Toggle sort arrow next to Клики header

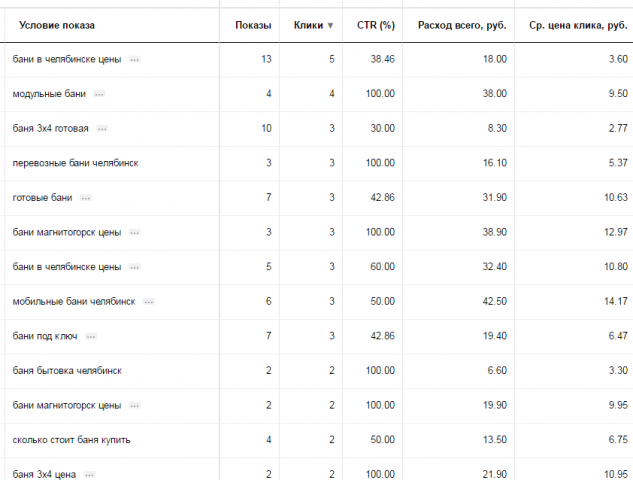(330, 25)
